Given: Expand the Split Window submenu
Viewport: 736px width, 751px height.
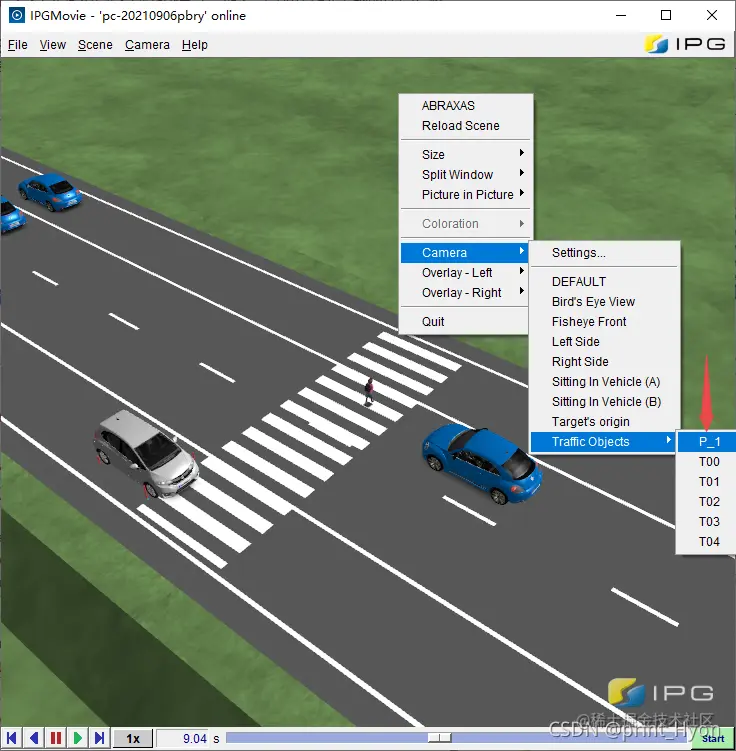Looking at the screenshot, I should click(x=466, y=174).
